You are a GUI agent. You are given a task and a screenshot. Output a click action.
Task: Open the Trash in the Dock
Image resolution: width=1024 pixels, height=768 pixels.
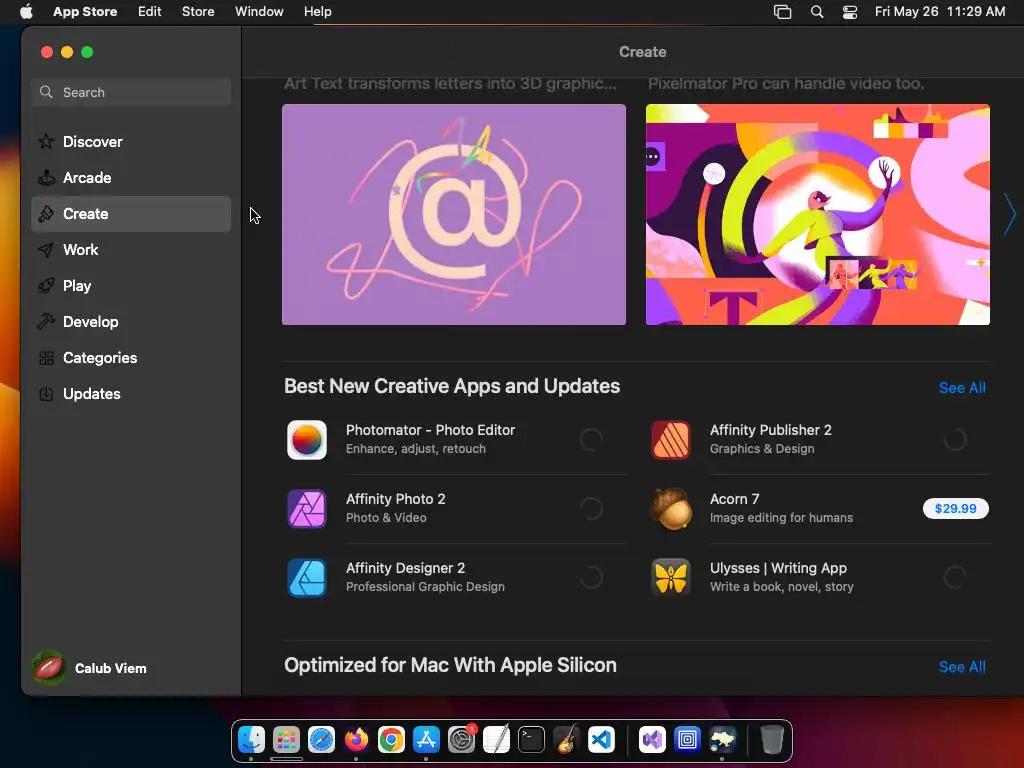[772, 739]
